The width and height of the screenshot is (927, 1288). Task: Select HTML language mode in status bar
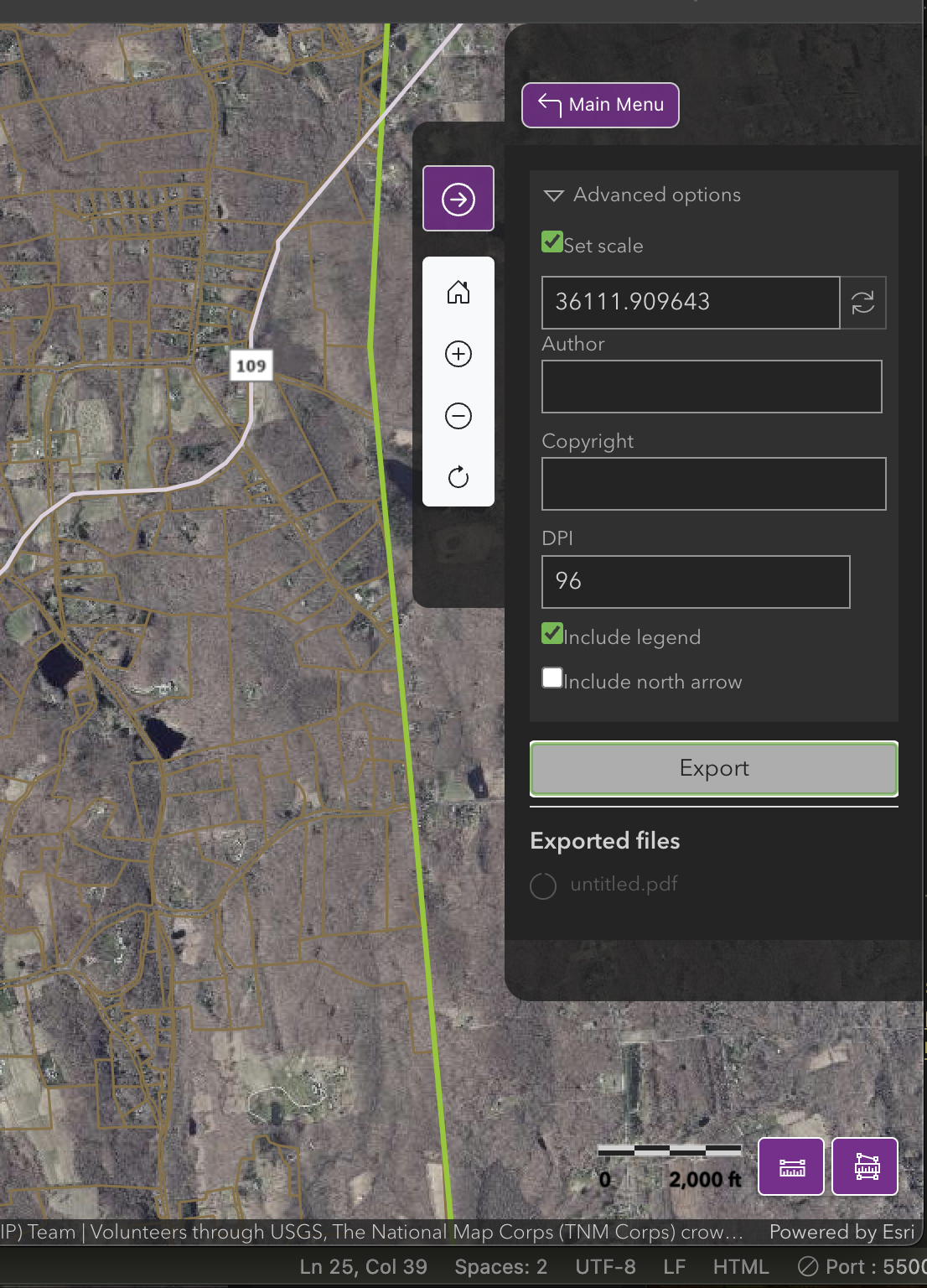click(740, 1266)
